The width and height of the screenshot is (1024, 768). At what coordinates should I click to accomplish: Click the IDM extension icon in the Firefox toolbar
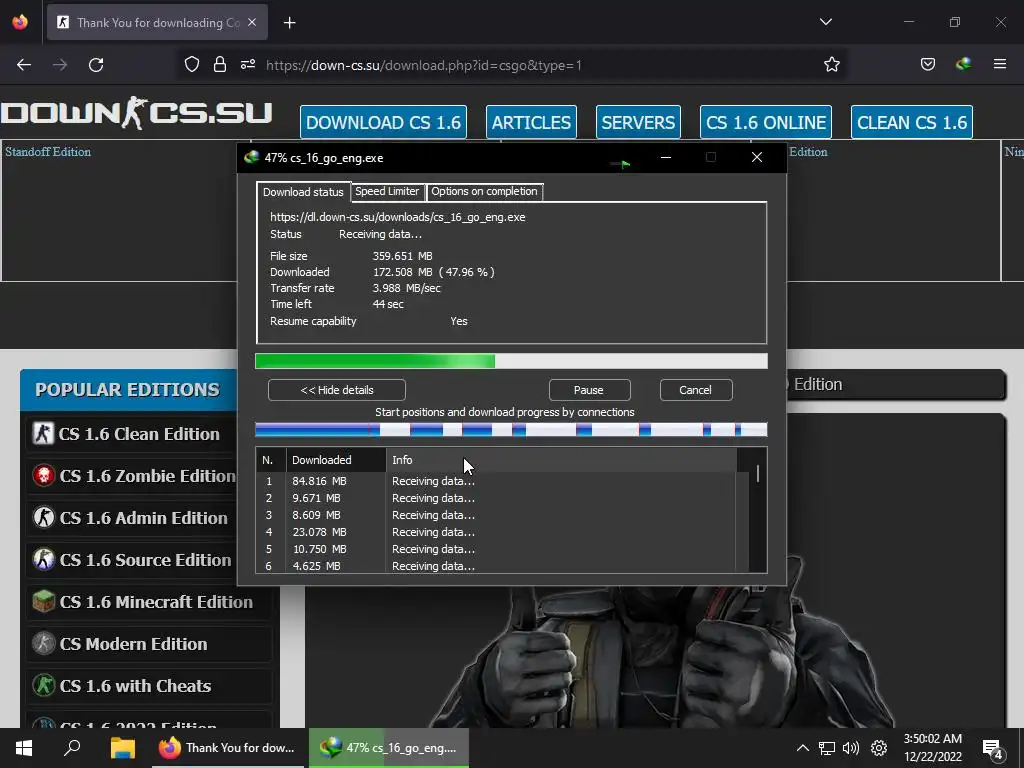[x=963, y=64]
